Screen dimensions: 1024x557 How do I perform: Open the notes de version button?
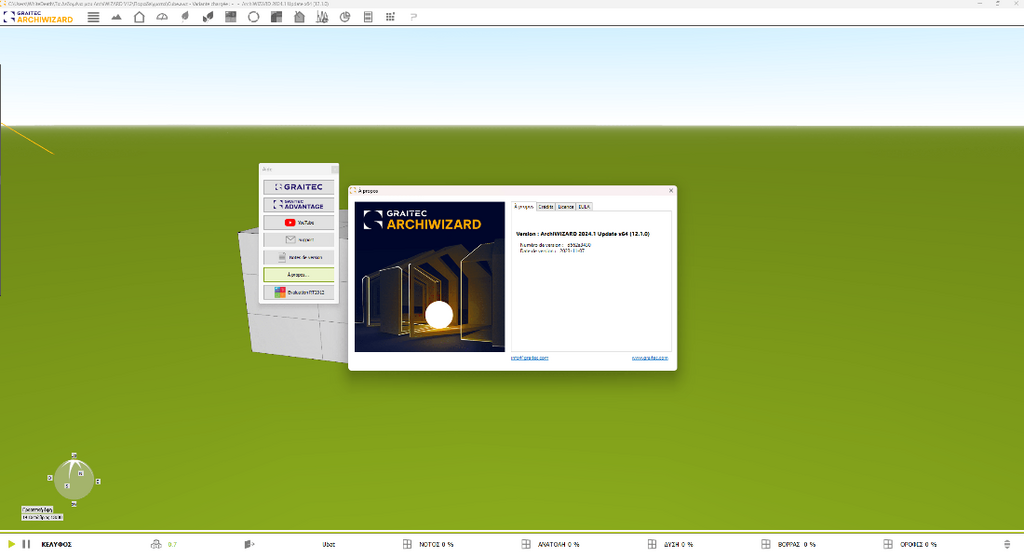click(299, 257)
